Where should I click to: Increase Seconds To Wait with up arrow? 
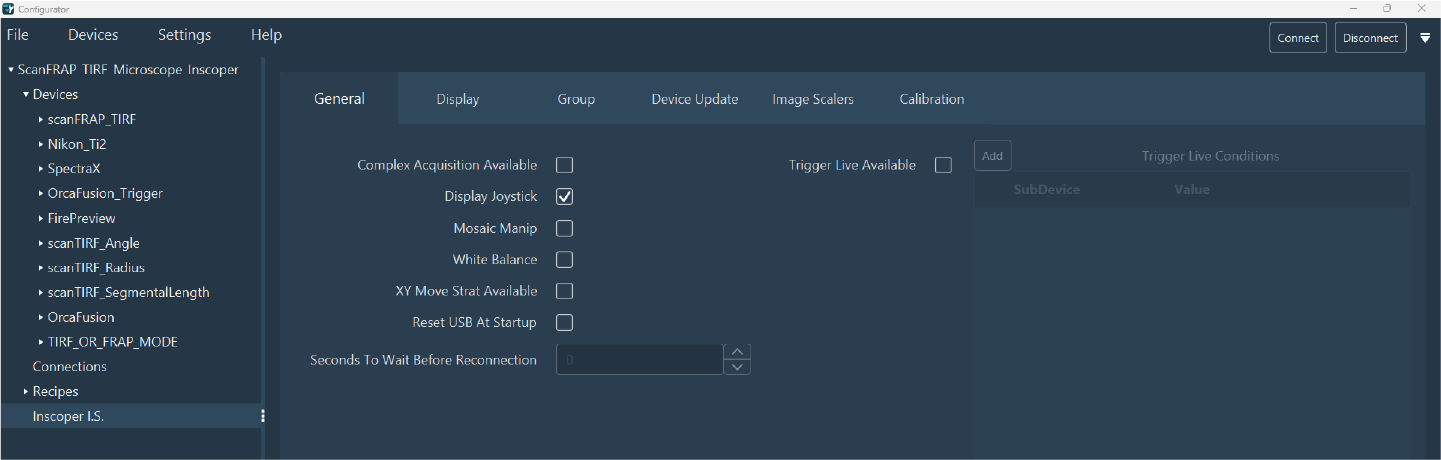pyautogui.click(x=737, y=351)
